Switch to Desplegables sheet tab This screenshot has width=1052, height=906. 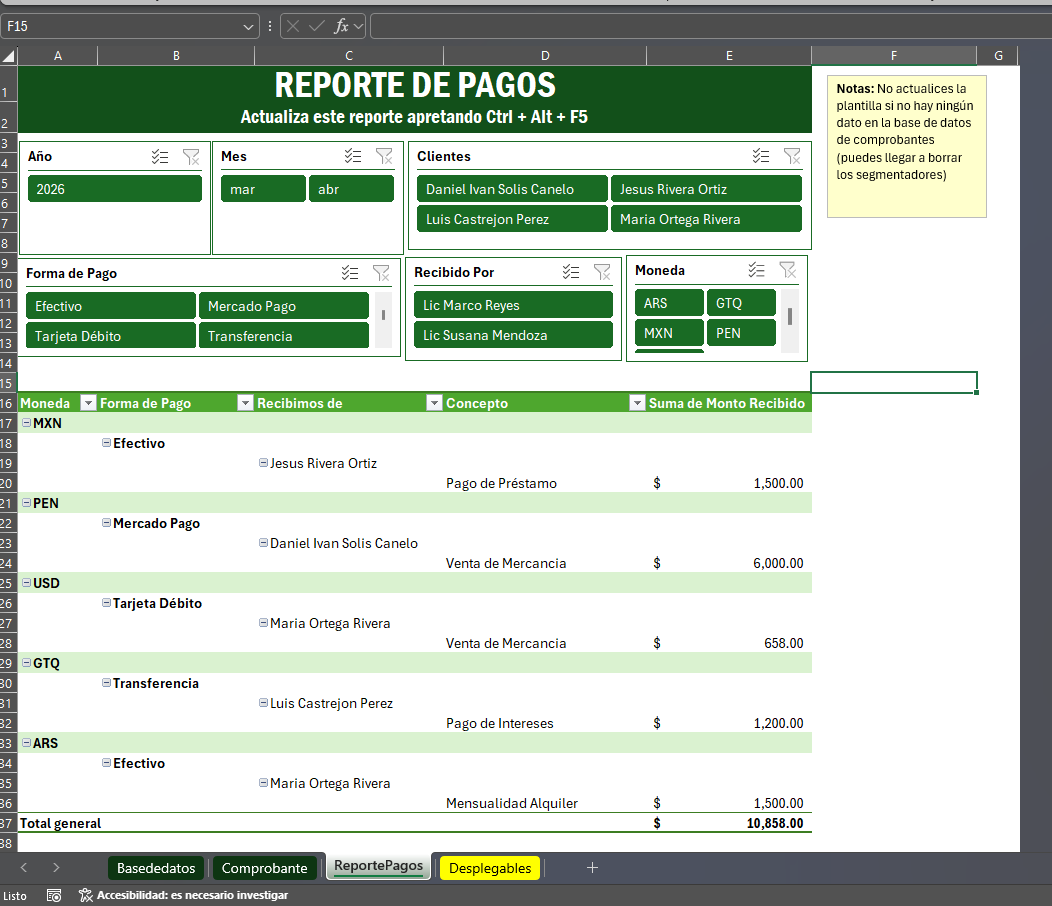tap(490, 868)
